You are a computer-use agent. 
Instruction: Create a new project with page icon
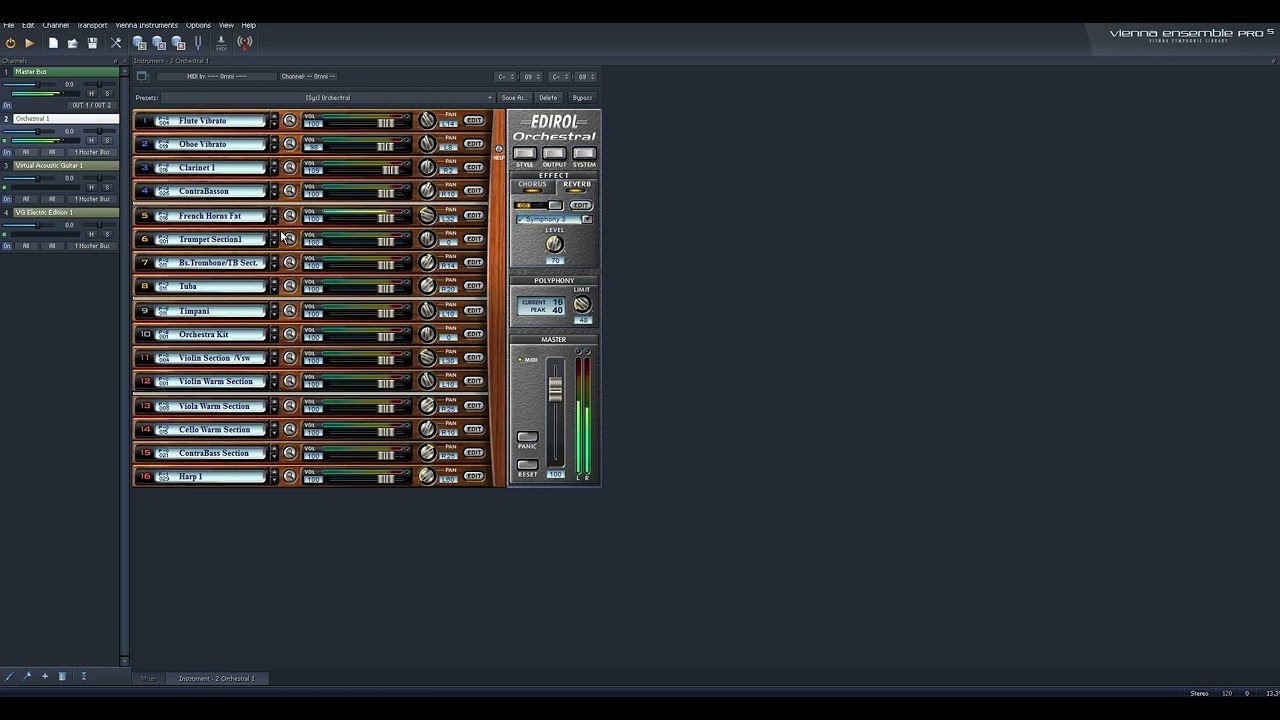53,43
